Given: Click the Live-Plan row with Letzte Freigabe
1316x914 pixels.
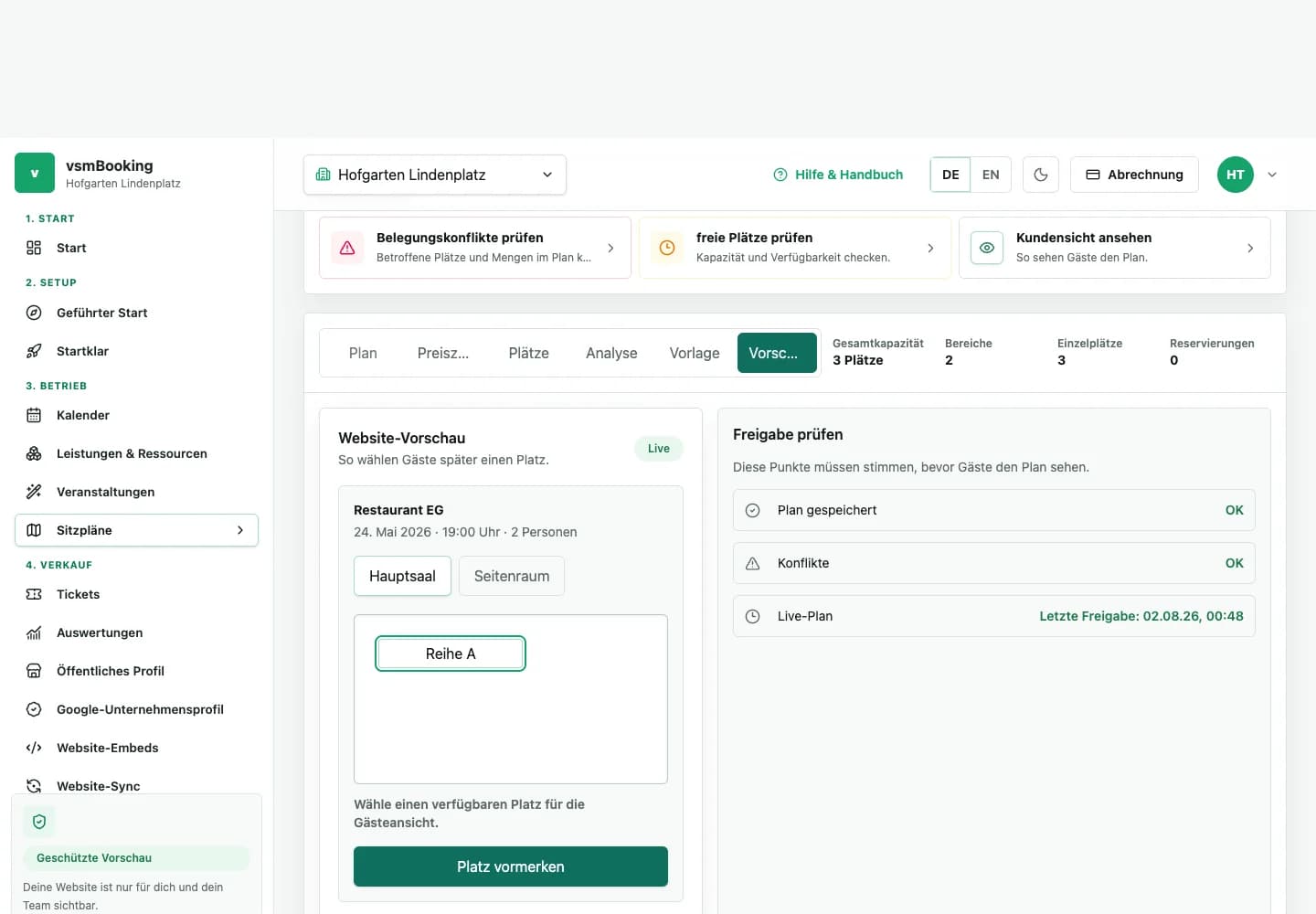Looking at the screenshot, I should [x=994, y=616].
